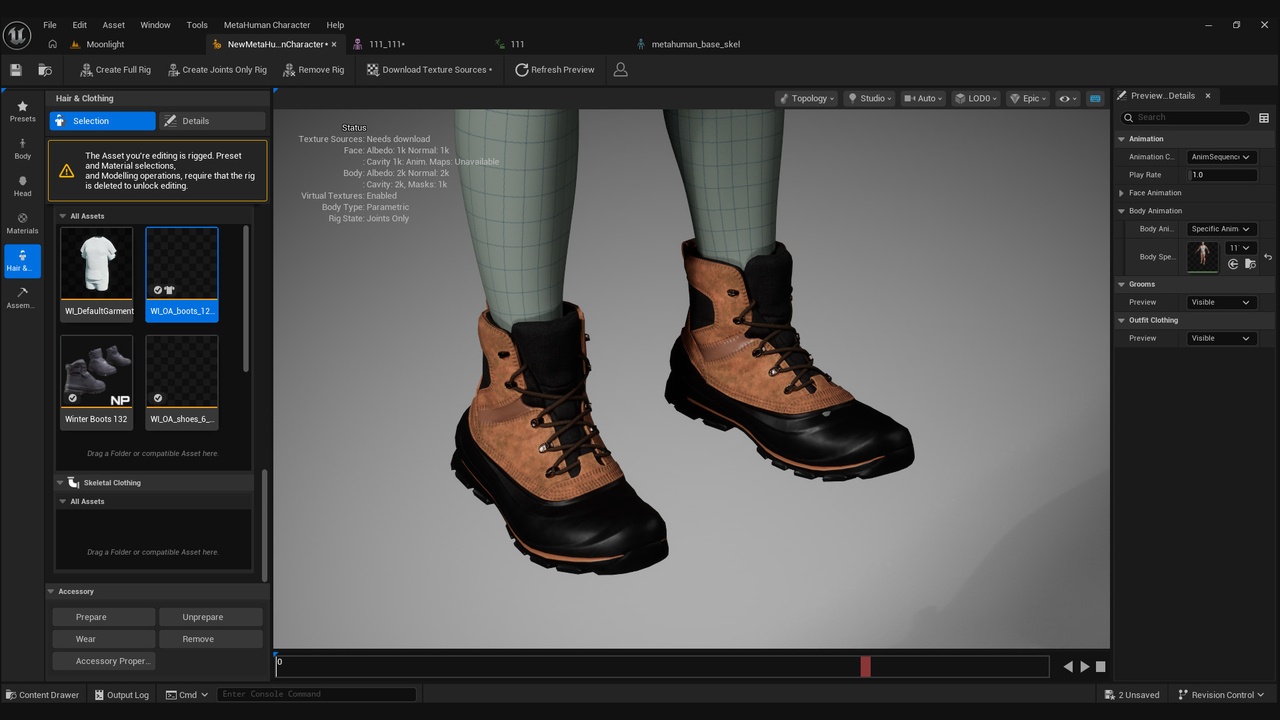Click Remove Rig button
Viewport: 1280px width, 720px height.
coord(313,70)
